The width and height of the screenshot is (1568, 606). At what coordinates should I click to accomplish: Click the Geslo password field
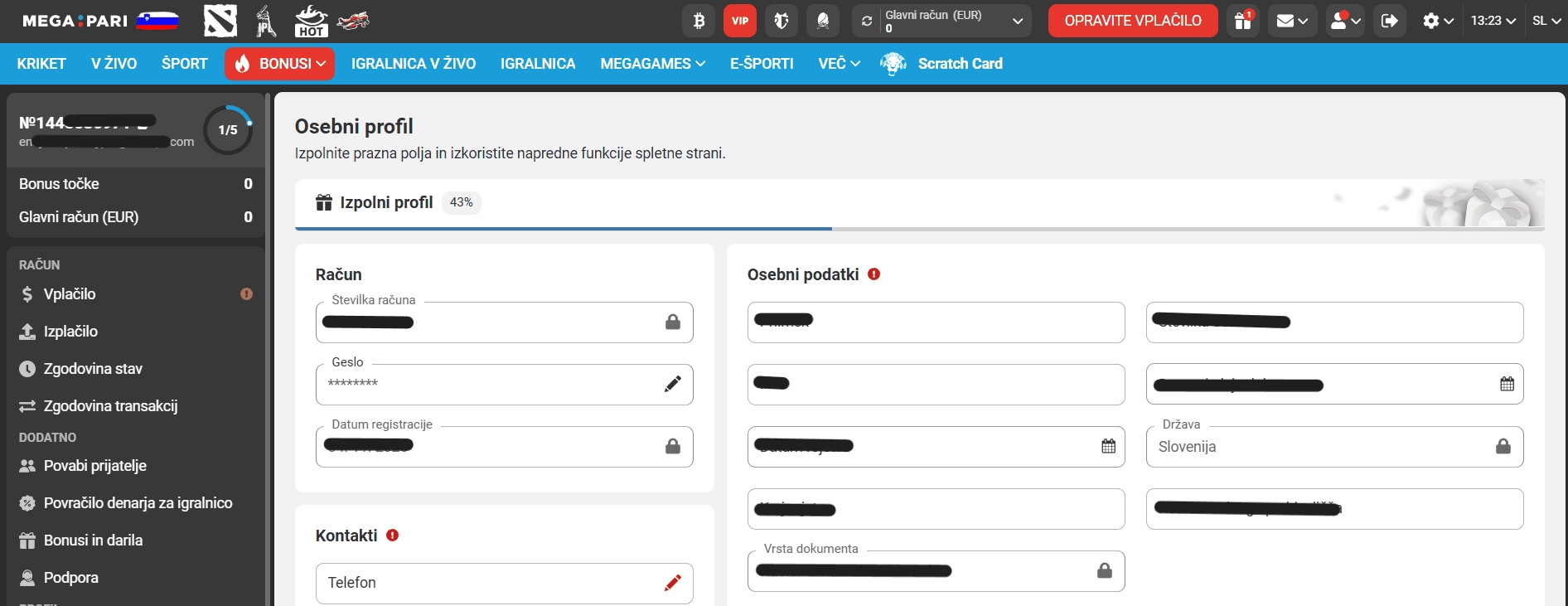504,384
